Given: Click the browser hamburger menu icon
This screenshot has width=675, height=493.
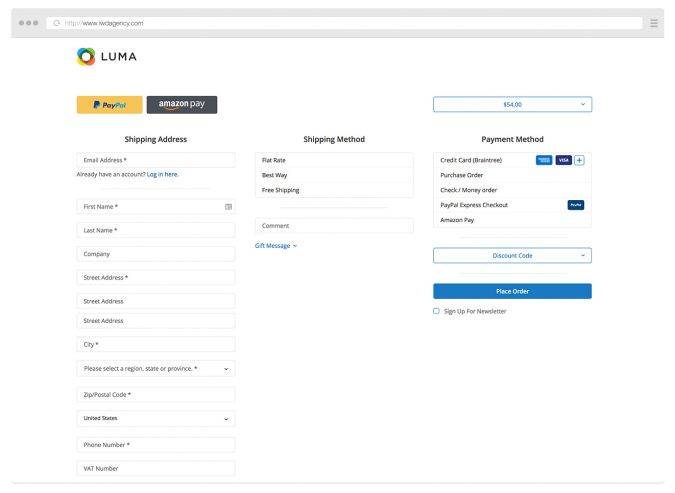Looking at the screenshot, I should 653,23.
